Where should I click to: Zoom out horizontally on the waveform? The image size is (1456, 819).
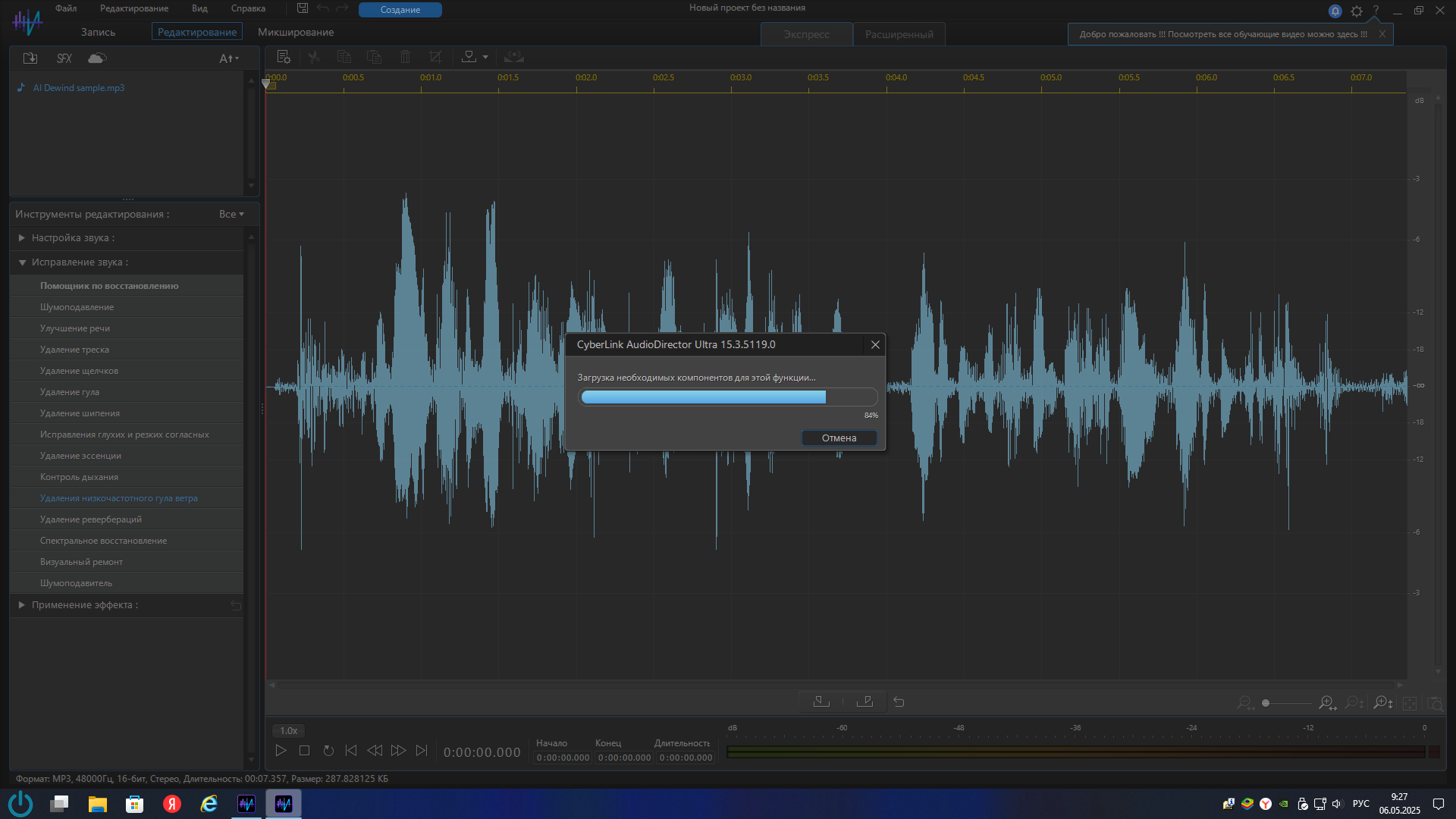point(1244,704)
